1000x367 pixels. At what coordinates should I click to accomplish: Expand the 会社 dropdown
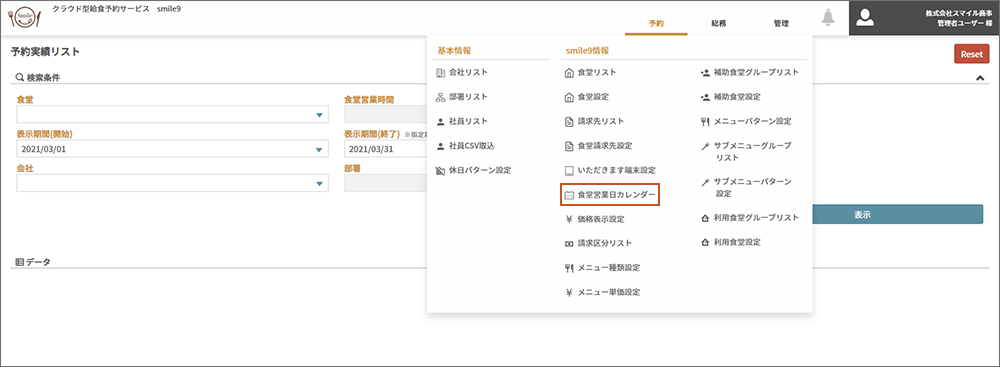click(173, 183)
